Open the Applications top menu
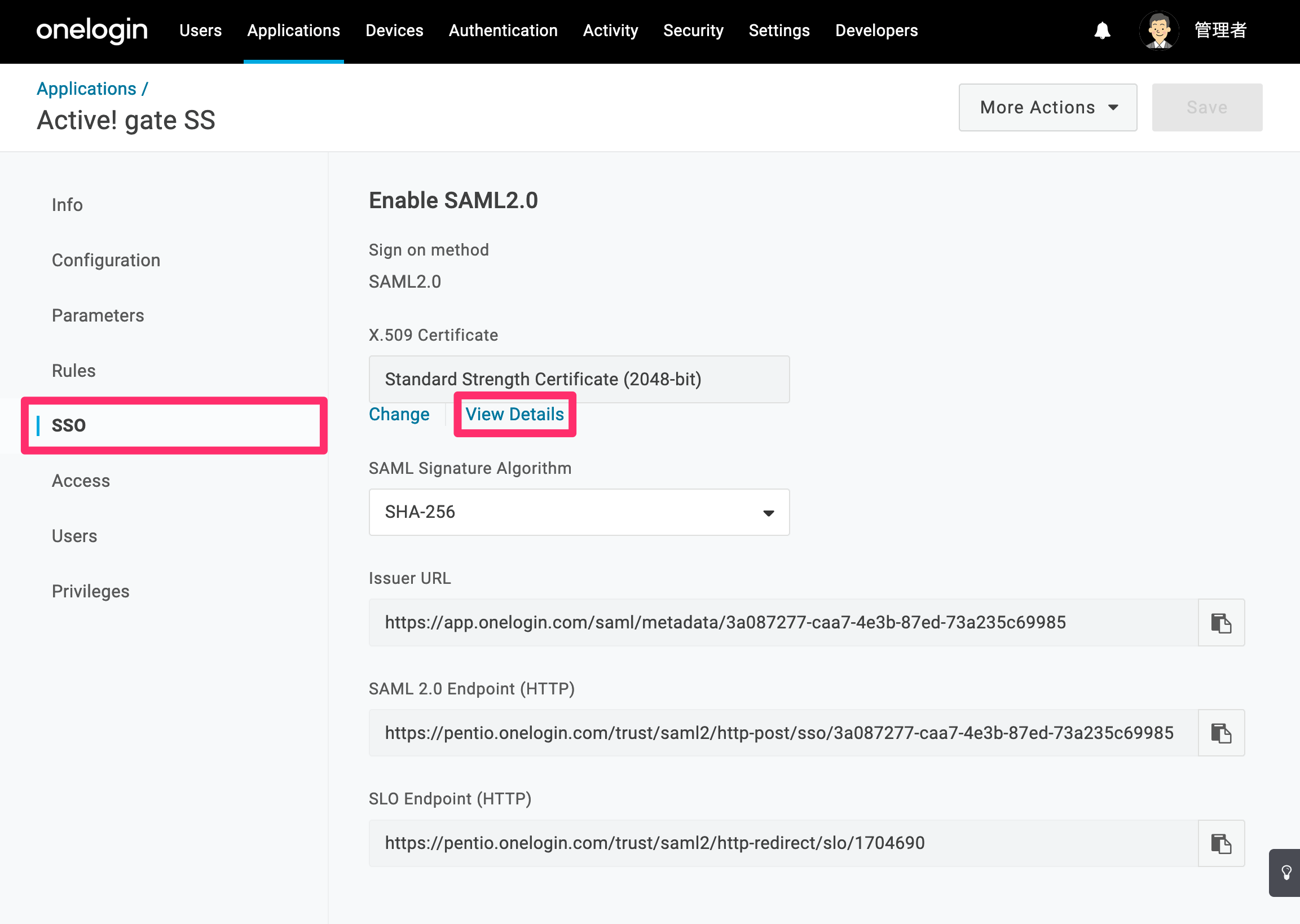This screenshot has height=924, width=1300. click(293, 30)
